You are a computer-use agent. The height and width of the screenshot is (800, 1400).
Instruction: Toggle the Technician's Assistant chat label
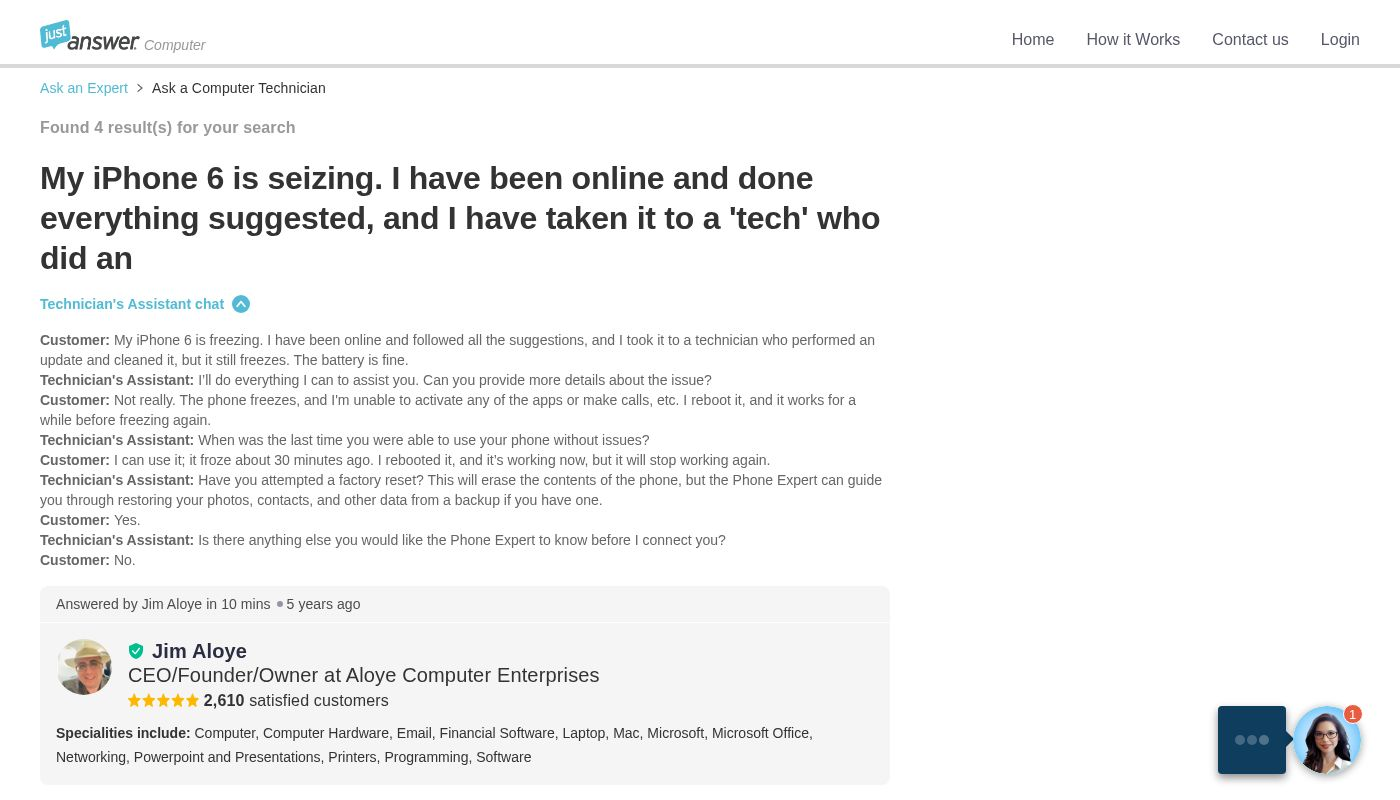[132, 304]
